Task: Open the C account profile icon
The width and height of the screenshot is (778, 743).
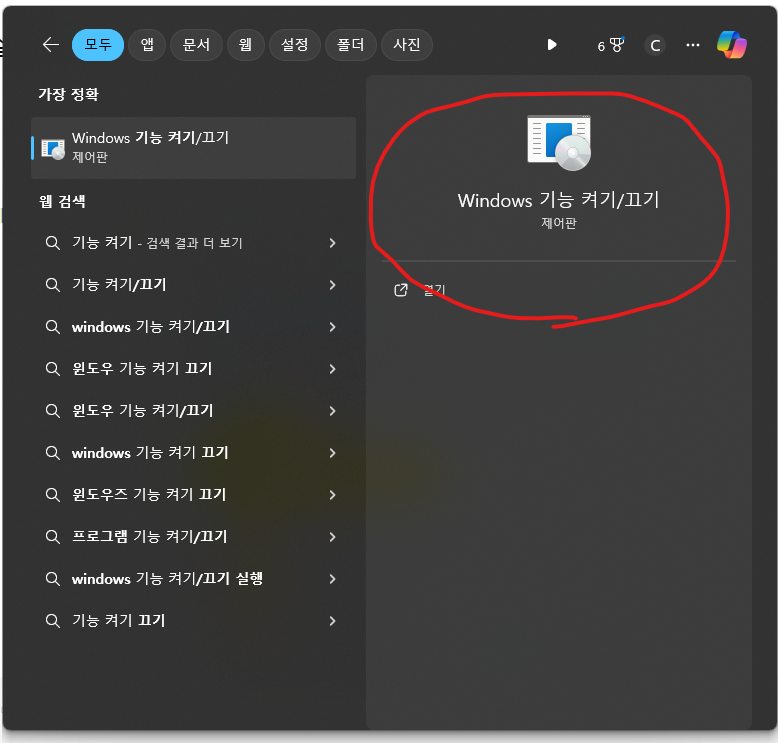Action: coord(655,45)
